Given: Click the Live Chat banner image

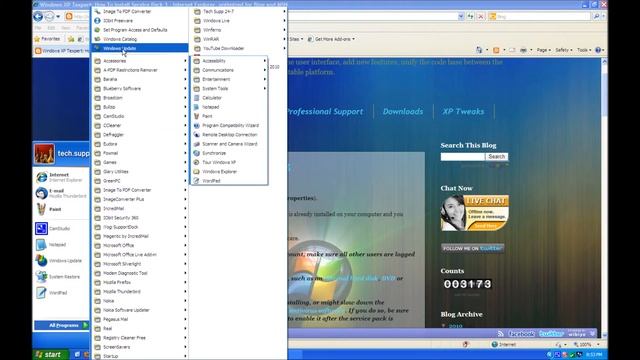Looking at the screenshot, I should [x=475, y=213].
